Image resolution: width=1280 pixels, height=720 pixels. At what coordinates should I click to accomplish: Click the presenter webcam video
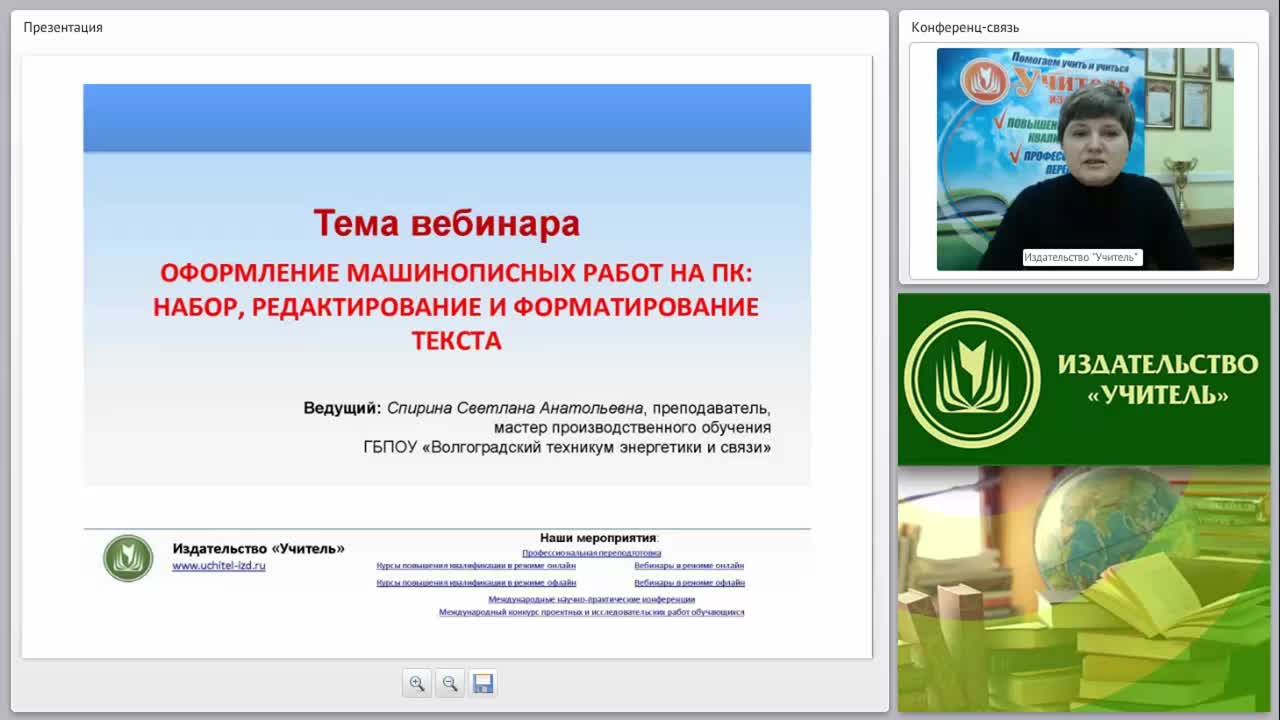pos(1085,159)
